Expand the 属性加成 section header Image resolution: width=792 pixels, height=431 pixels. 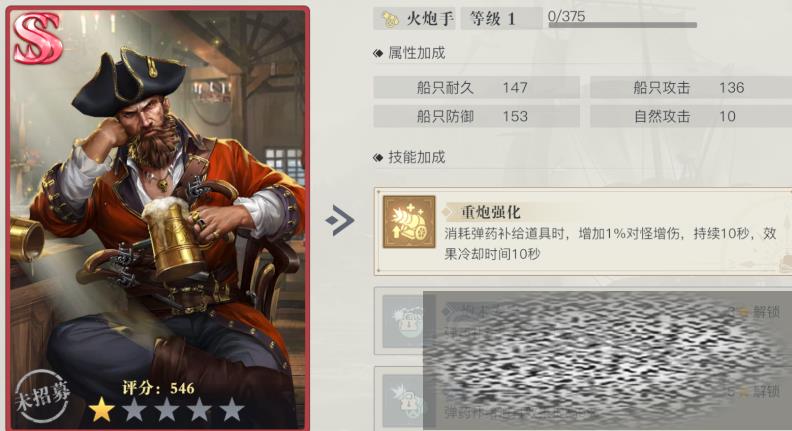coord(409,53)
